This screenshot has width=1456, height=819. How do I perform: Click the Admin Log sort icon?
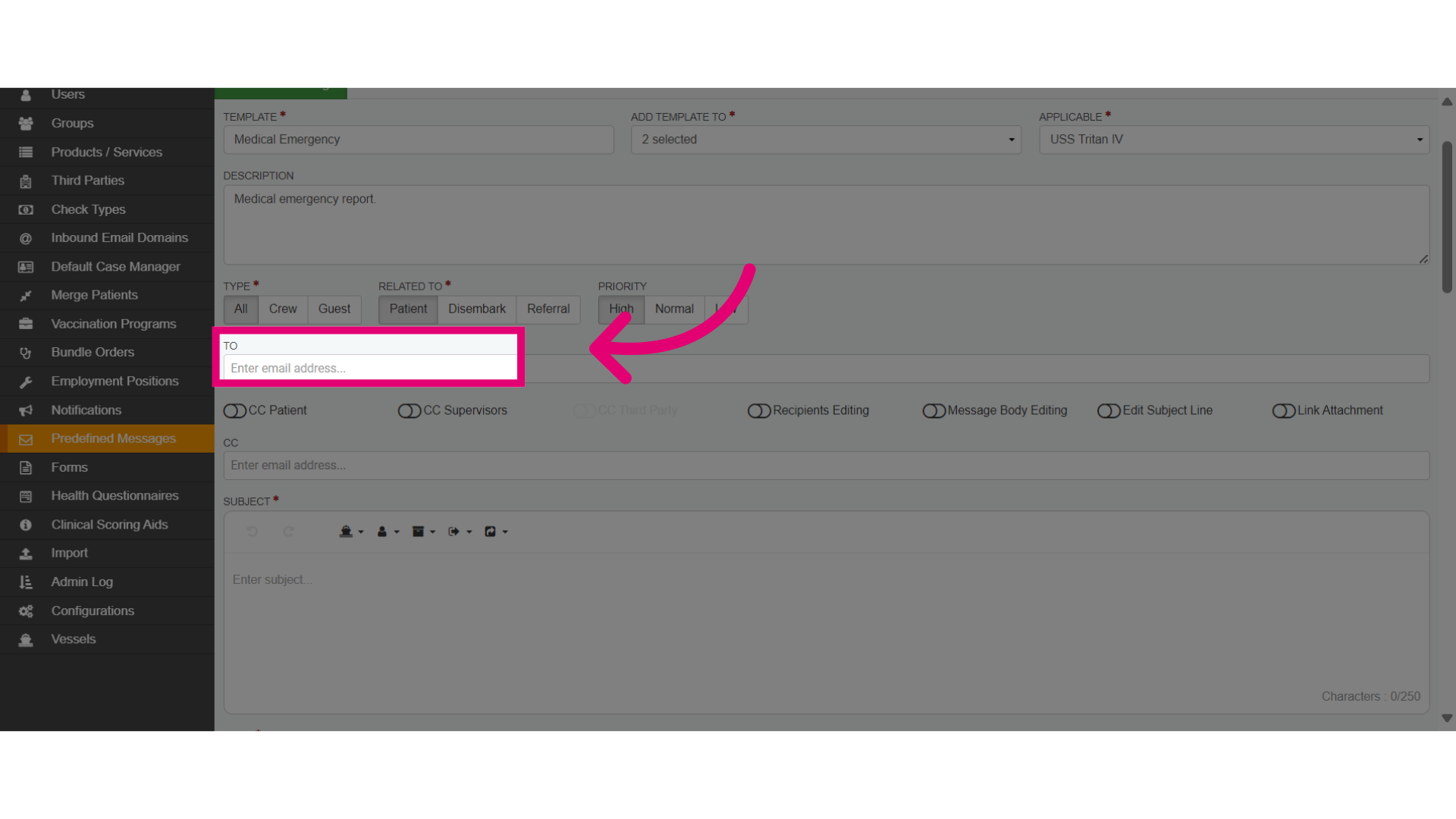point(26,582)
